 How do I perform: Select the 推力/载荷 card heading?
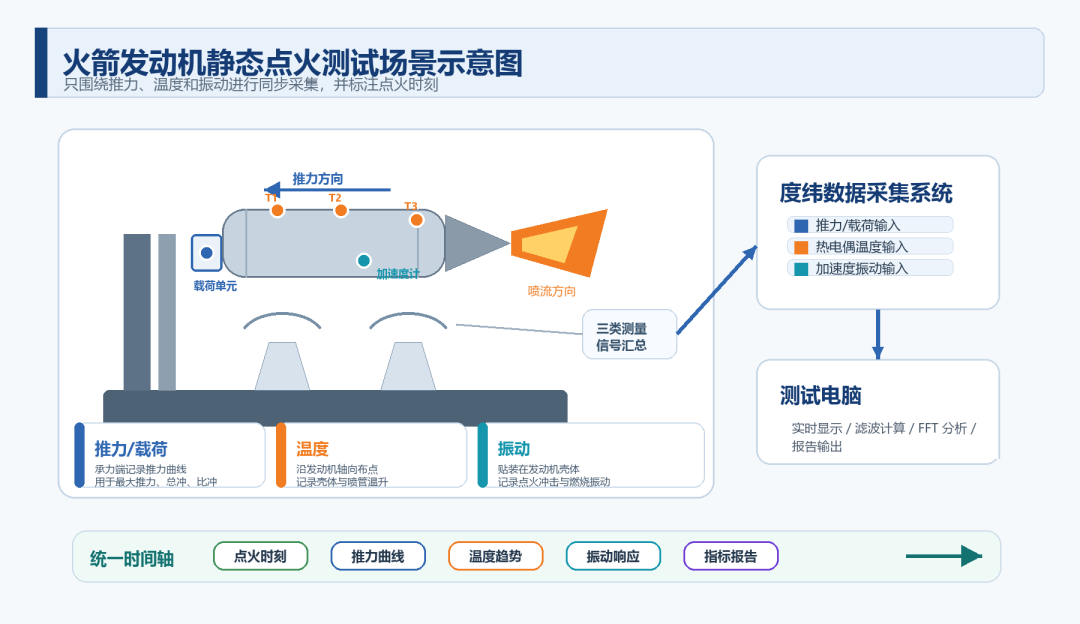click(131, 449)
